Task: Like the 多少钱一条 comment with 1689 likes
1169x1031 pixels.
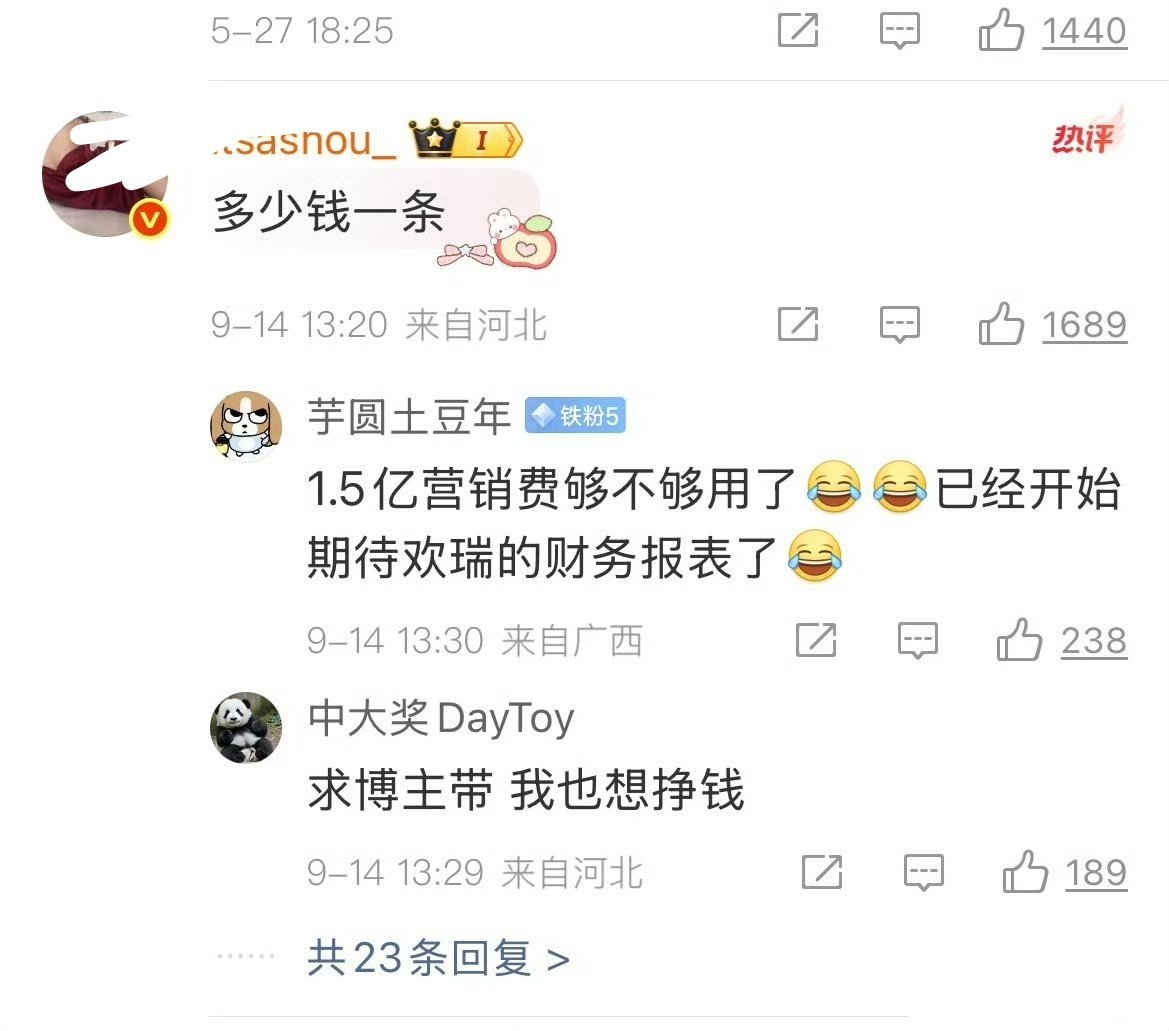Action: pos(1052,324)
